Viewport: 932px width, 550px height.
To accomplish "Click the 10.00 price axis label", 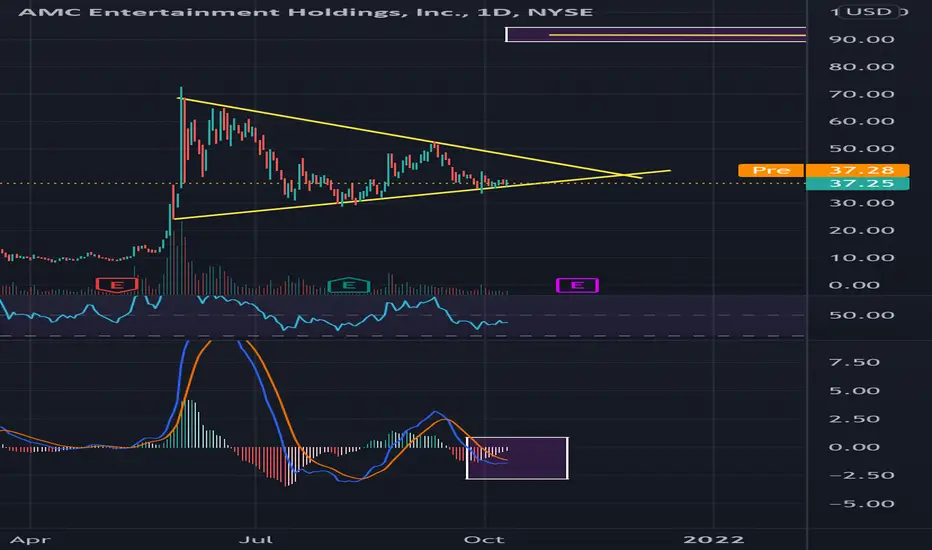I will click(862, 257).
